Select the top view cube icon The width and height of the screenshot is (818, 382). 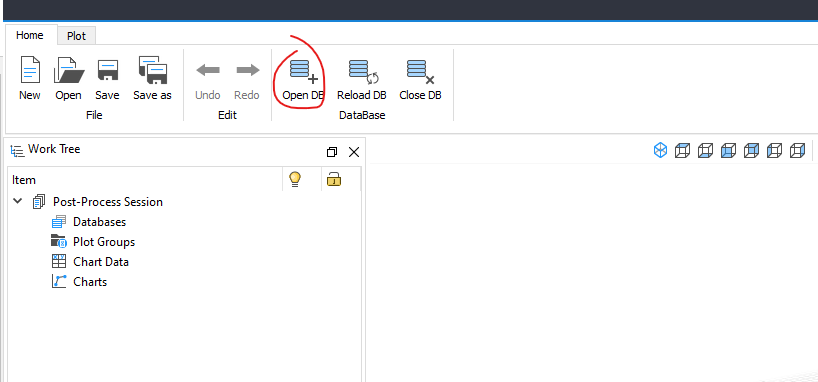coord(682,151)
